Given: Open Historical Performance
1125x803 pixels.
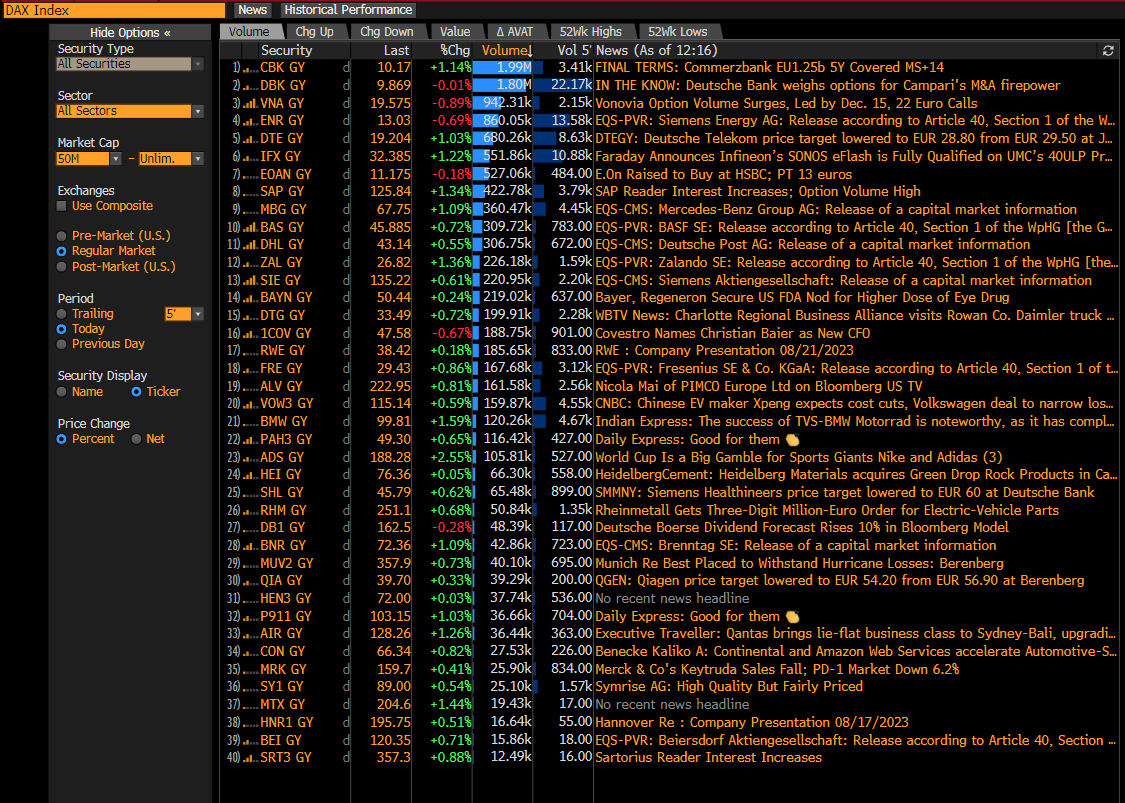Looking at the screenshot, I should coord(348,10).
